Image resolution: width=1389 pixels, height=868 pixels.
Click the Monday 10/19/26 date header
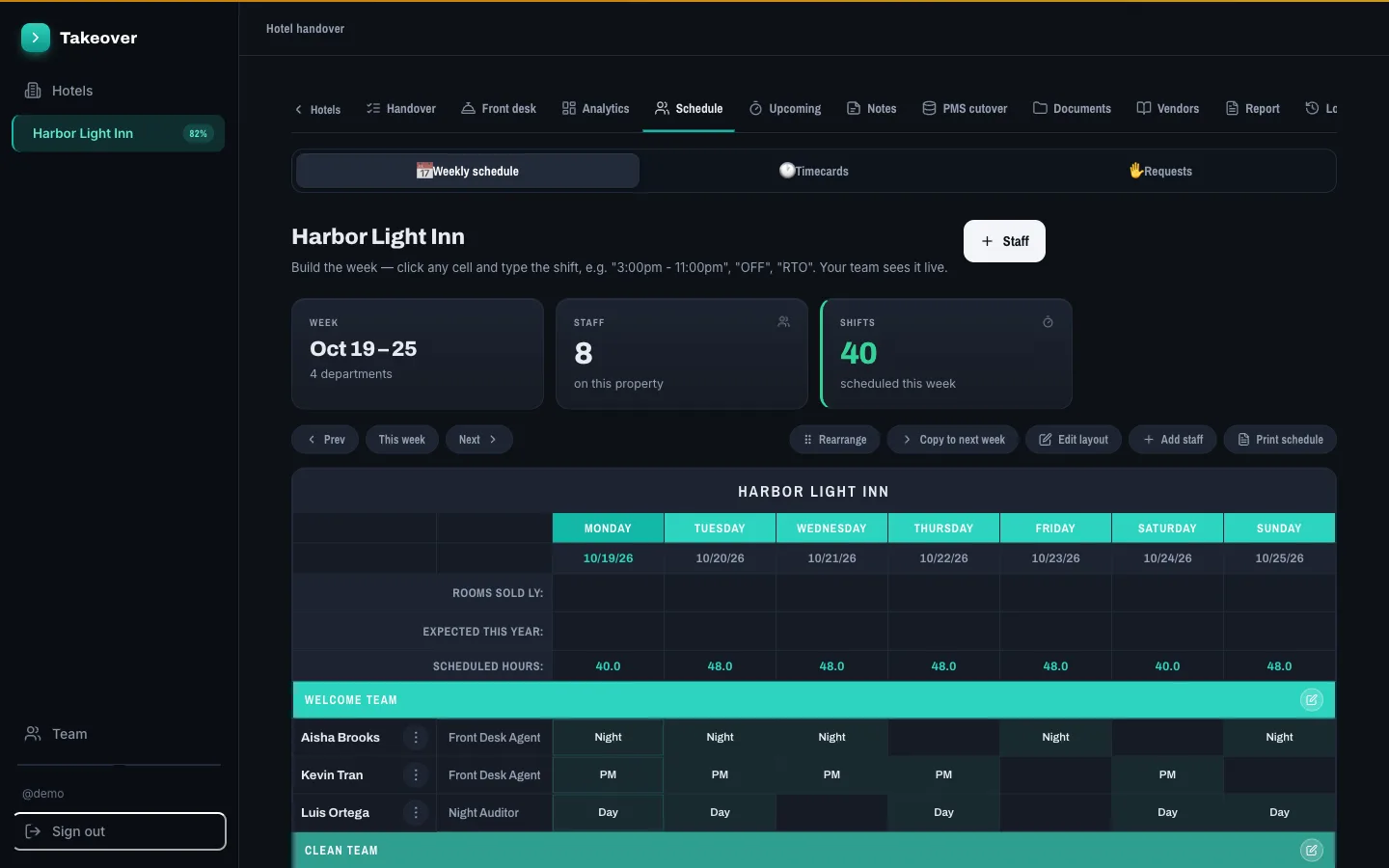[608, 558]
